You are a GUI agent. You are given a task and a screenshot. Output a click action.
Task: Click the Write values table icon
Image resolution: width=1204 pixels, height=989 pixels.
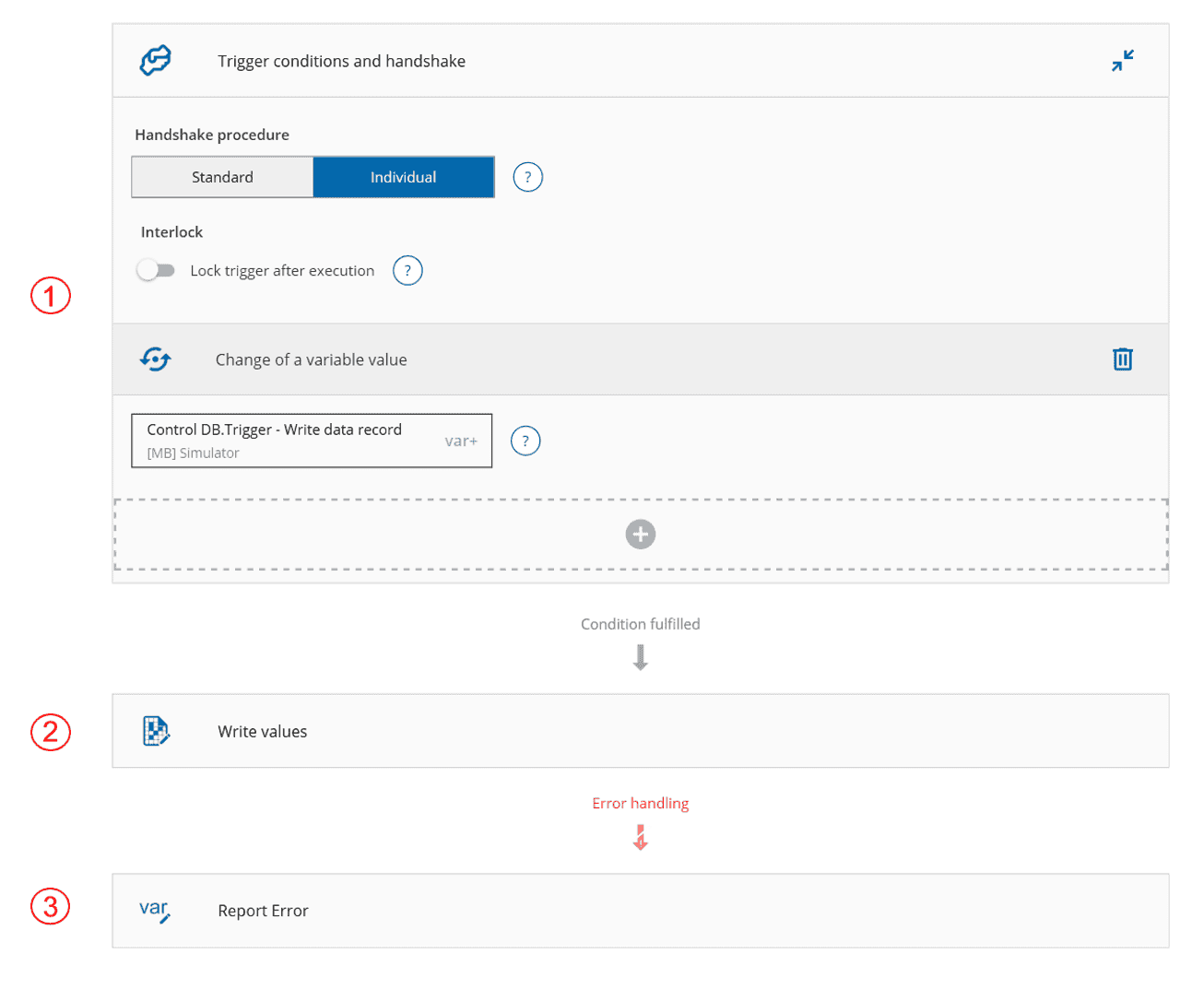(156, 731)
